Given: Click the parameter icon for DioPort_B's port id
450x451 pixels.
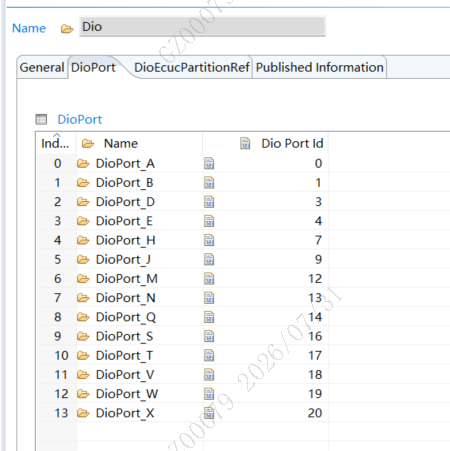Looking at the screenshot, I should click(x=209, y=183).
